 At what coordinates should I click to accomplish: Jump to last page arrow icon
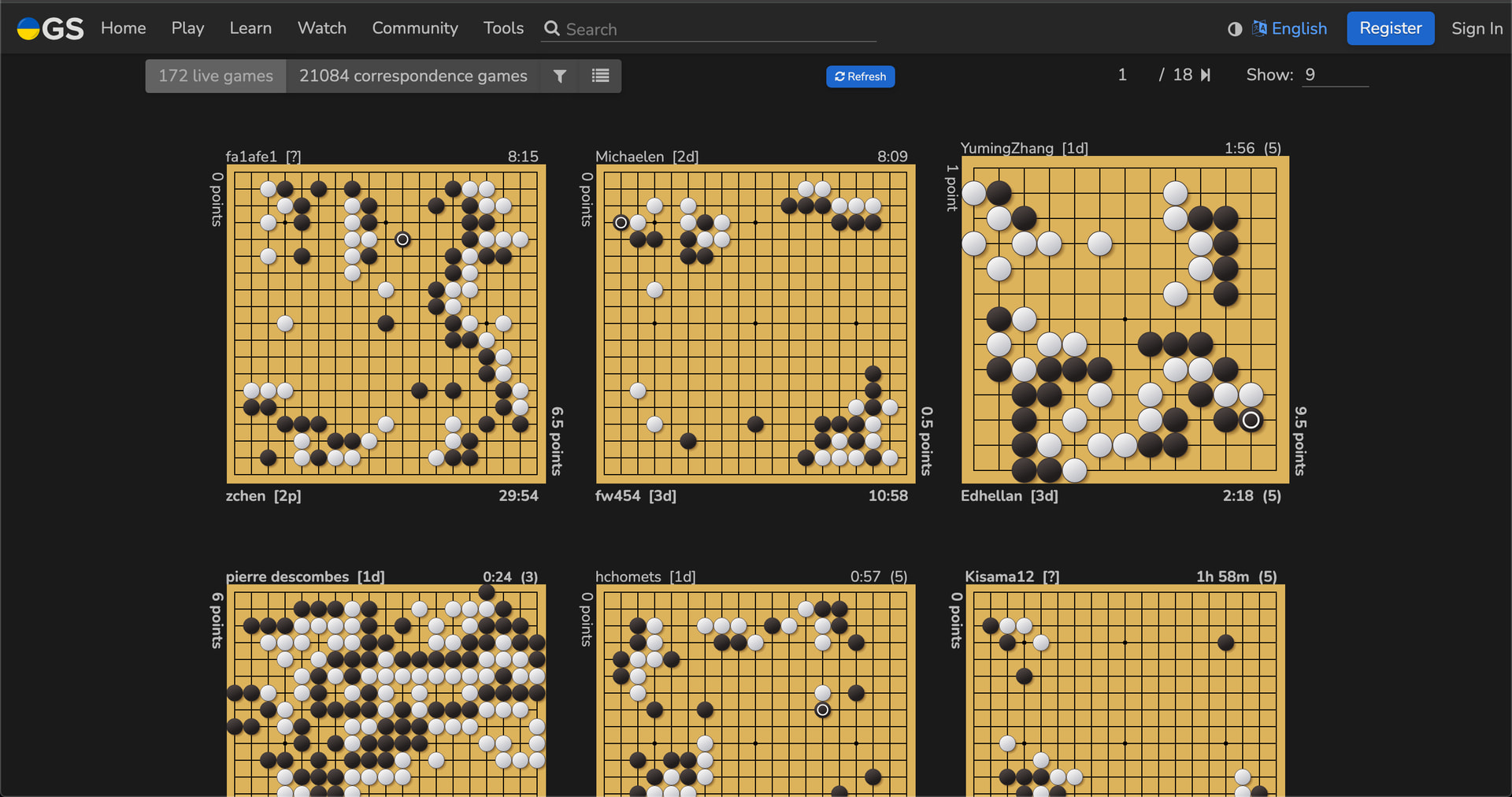(1206, 75)
